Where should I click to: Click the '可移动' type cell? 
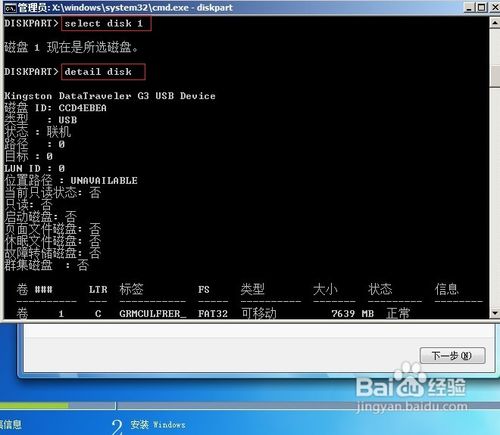(259, 313)
